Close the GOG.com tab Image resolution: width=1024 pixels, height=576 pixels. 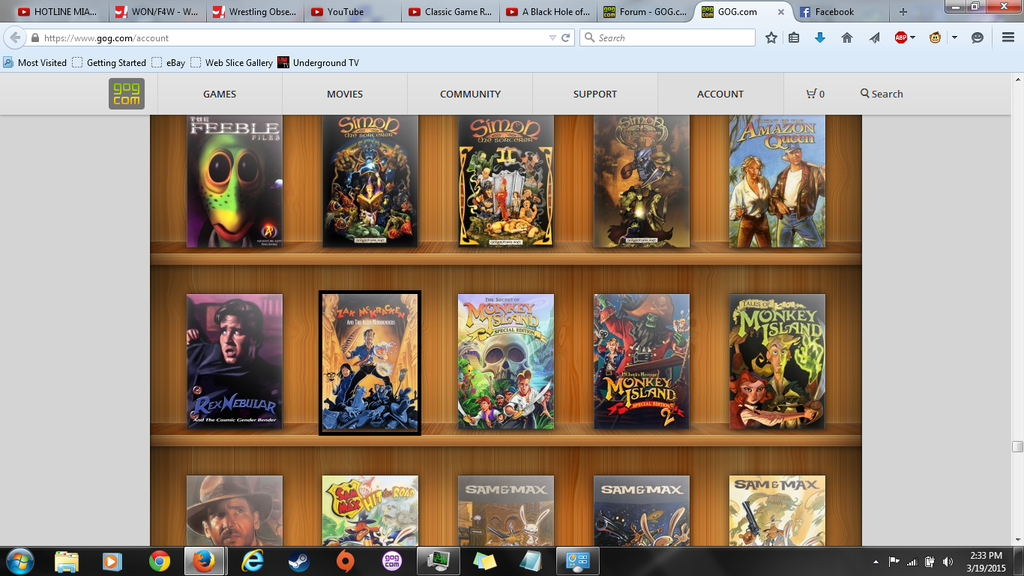tap(780, 12)
